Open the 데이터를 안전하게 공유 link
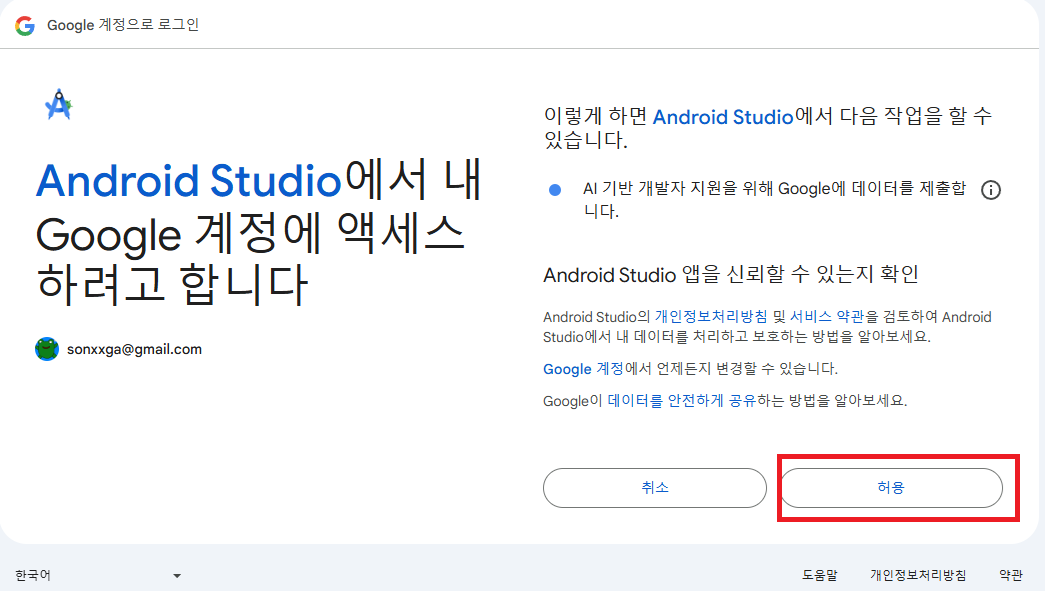The width and height of the screenshot is (1045, 591). 682,400
